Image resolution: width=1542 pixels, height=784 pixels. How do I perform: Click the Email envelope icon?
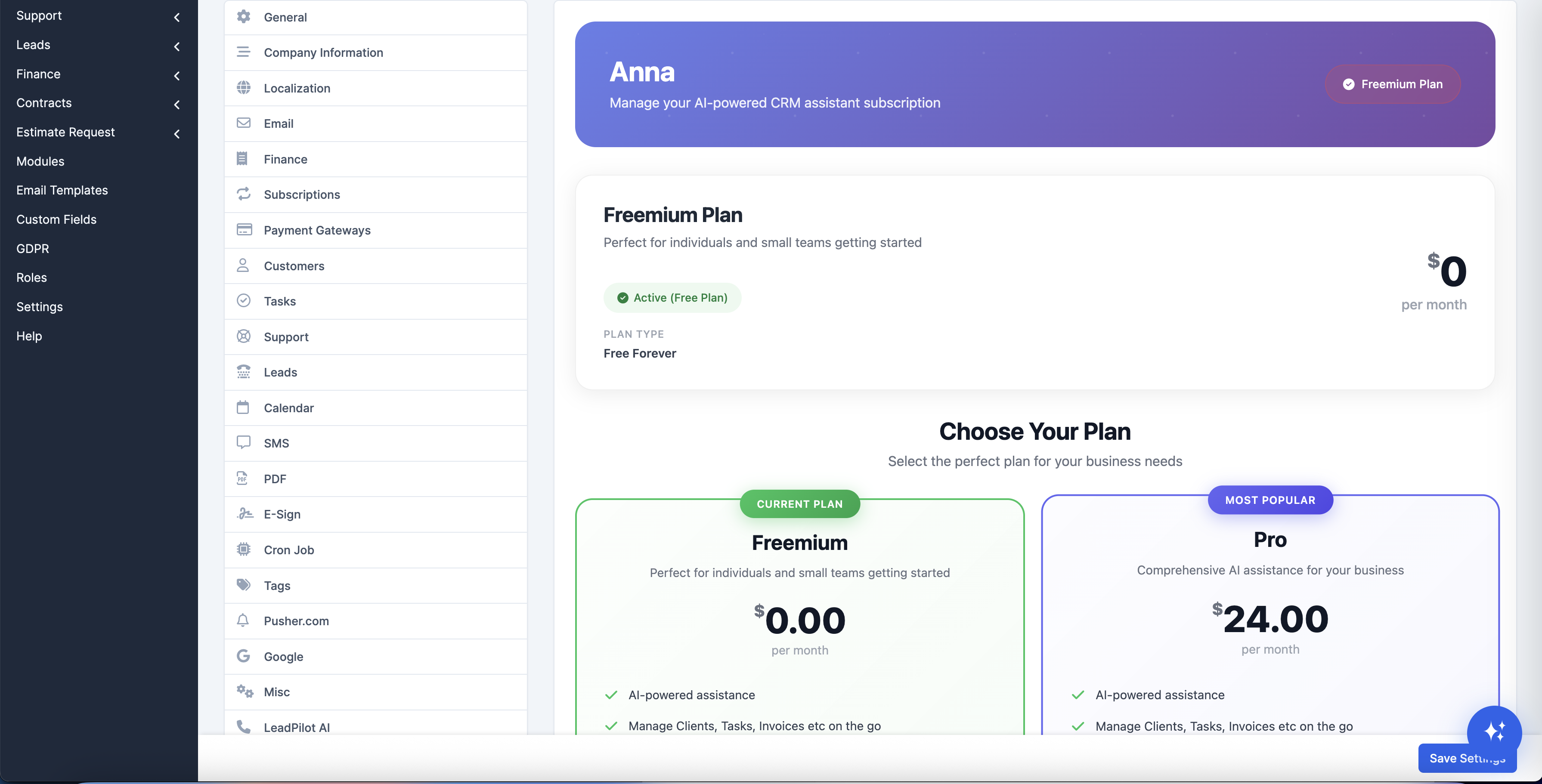[243, 123]
